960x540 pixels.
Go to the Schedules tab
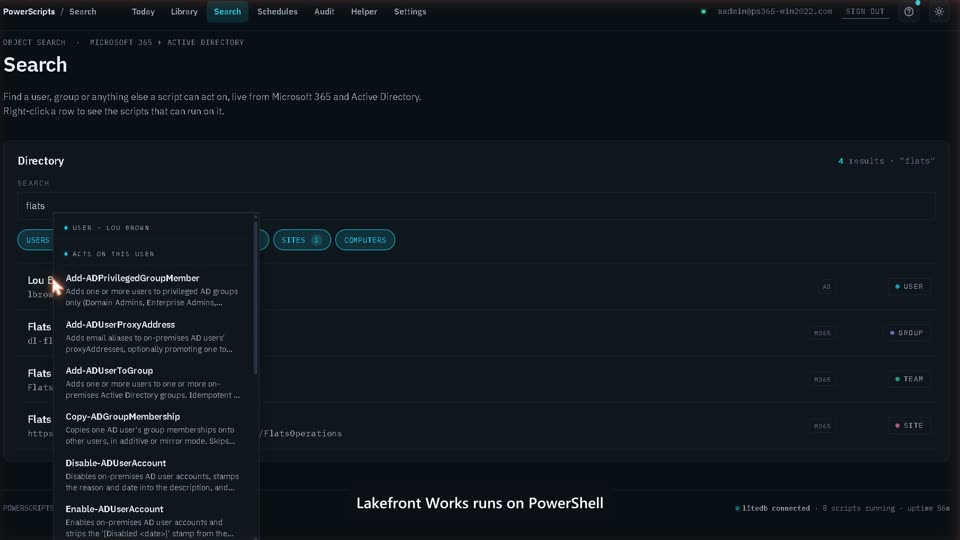(277, 12)
